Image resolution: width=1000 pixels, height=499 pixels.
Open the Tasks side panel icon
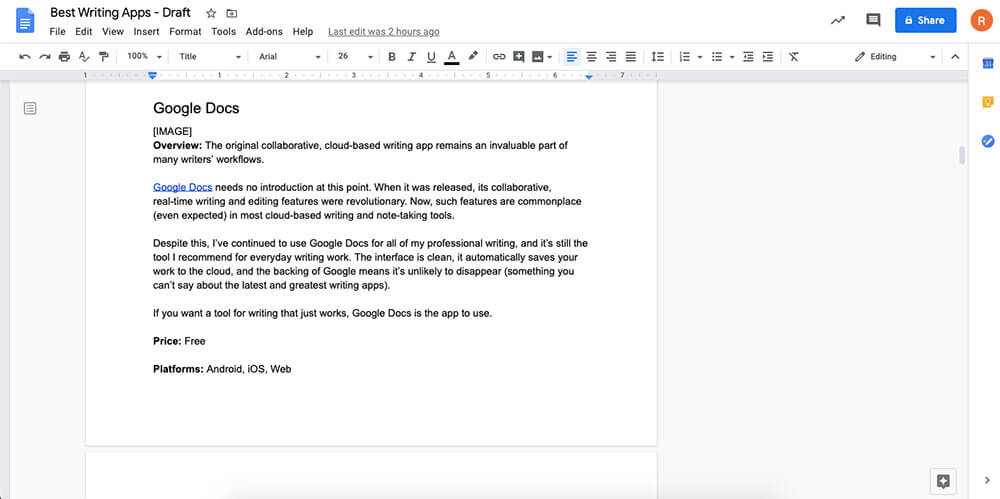tap(988, 141)
